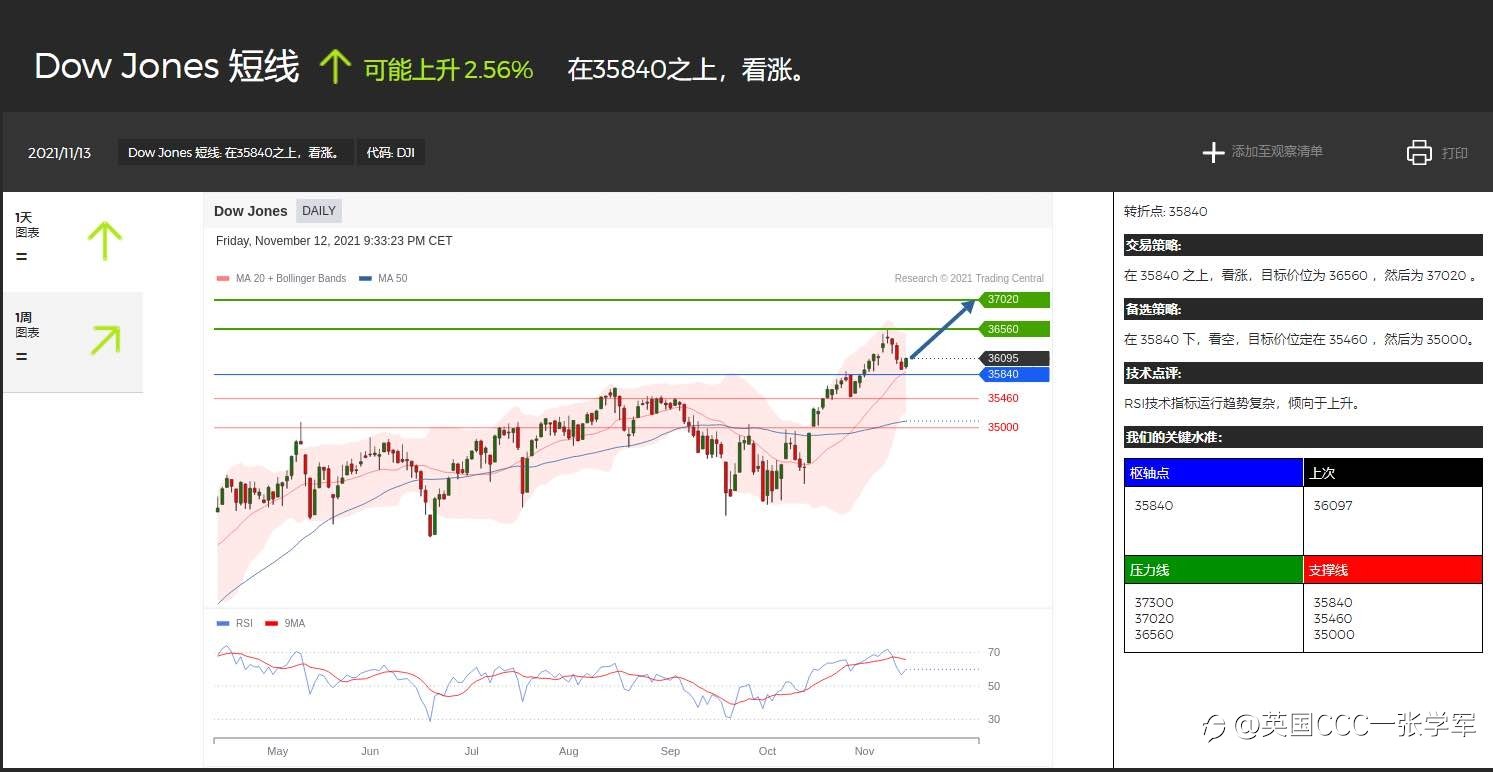The width and height of the screenshot is (1493, 772).
Task: Click the RSI 70 level label
Action: click(994, 652)
